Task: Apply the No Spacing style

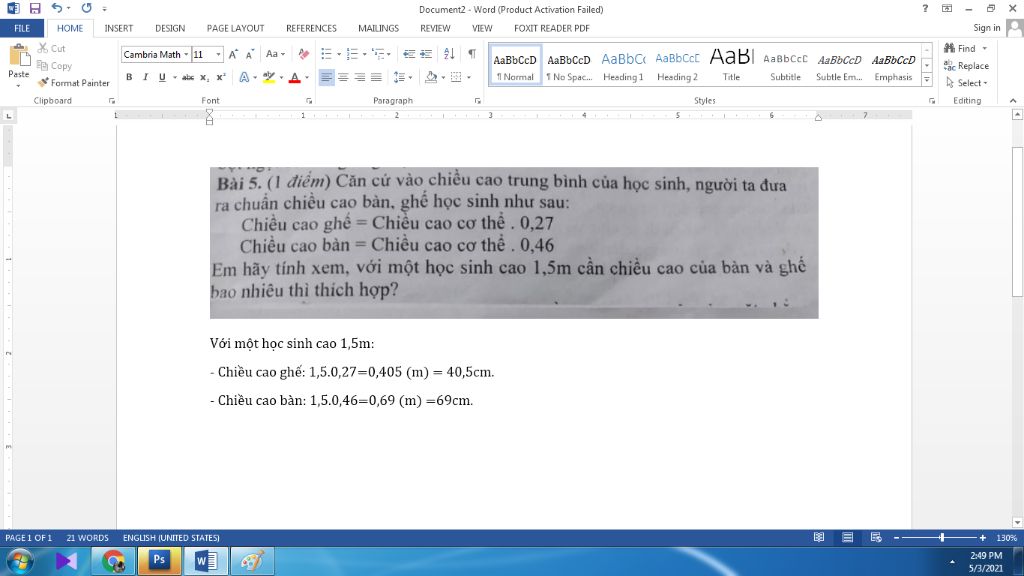Action: 569,65
